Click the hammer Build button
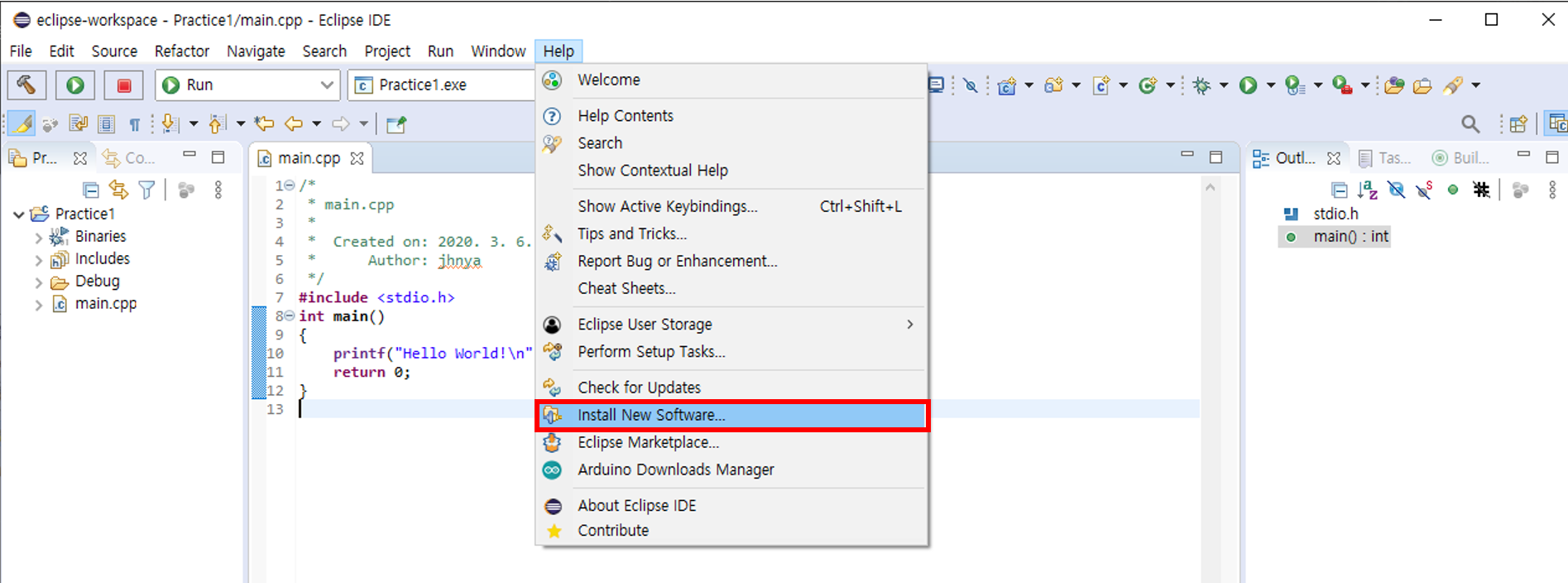This screenshot has height=583, width=1568. (x=26, y=84)
